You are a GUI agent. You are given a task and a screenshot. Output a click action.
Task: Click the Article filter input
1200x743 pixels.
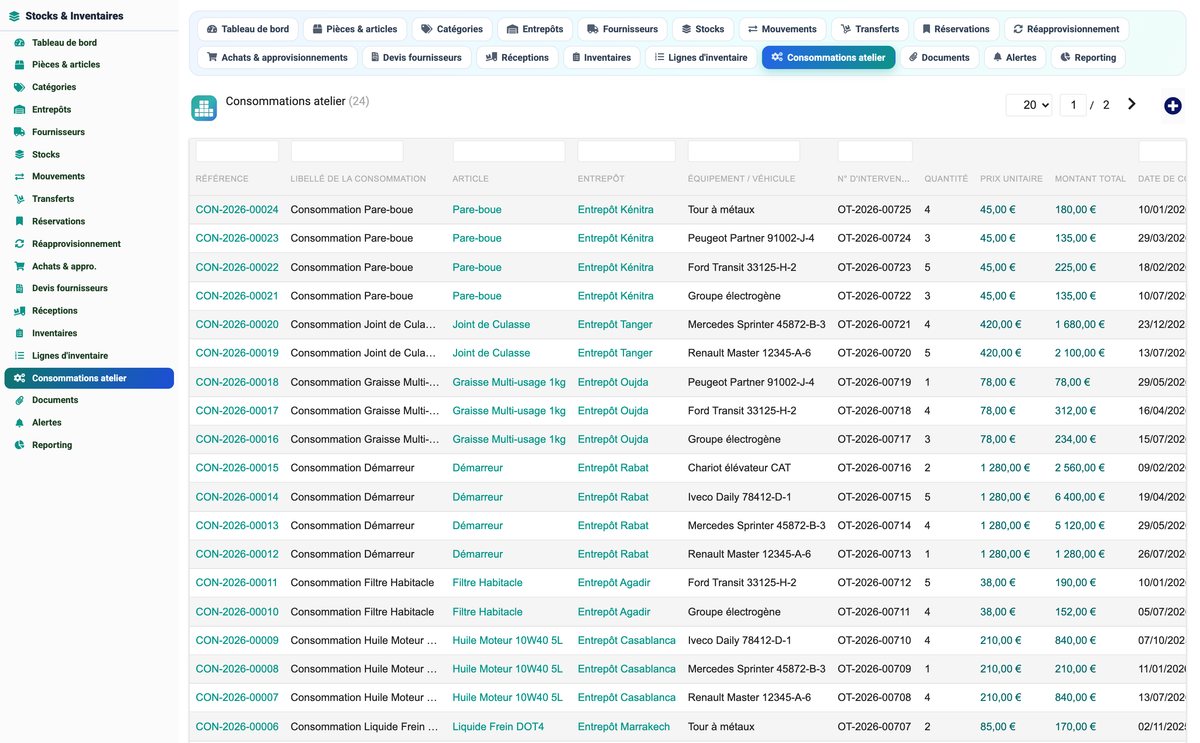coord(509,151)
